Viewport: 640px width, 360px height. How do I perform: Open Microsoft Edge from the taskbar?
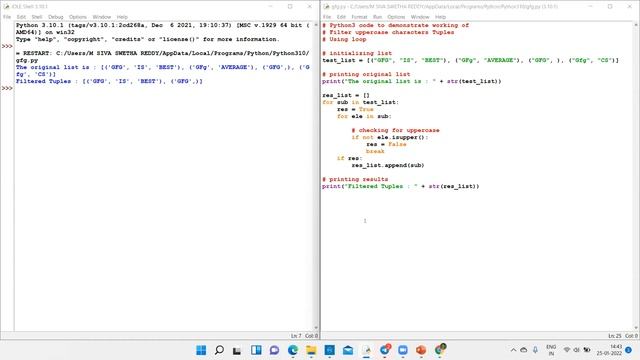(x=293, y=350)
